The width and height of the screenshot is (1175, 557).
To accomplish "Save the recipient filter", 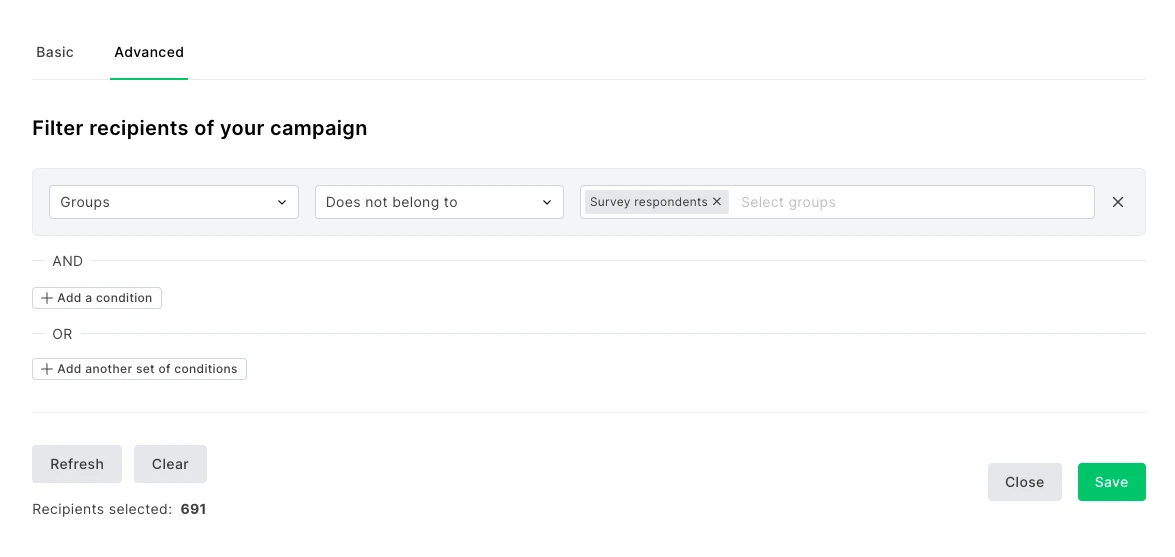I will tap(1111, 482).
